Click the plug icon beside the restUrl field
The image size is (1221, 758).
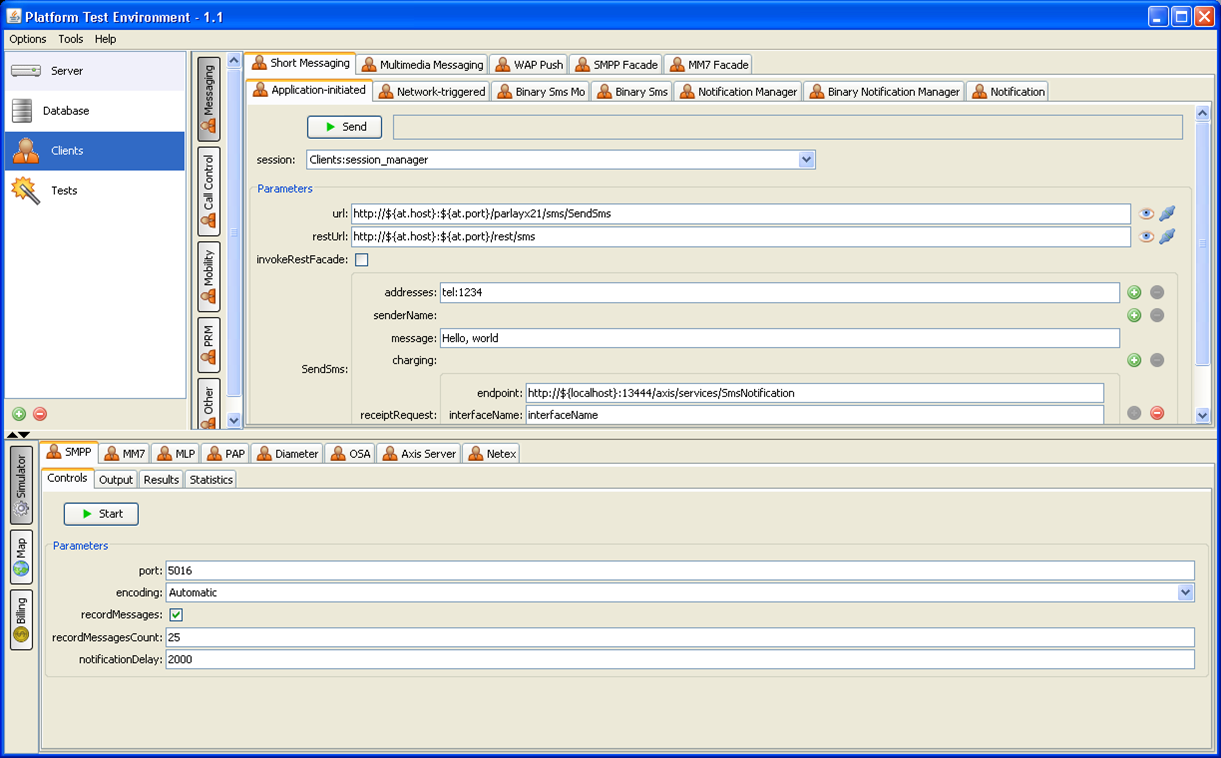pos(1167,237)
